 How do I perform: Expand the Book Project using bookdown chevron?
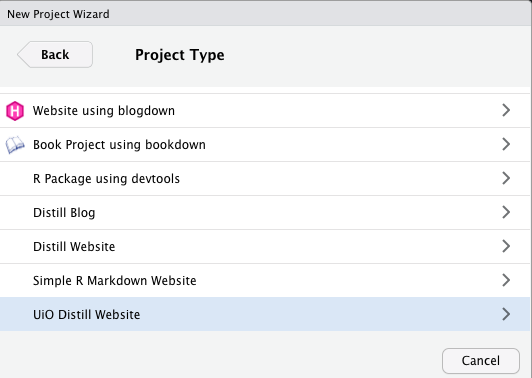(506, 144)
